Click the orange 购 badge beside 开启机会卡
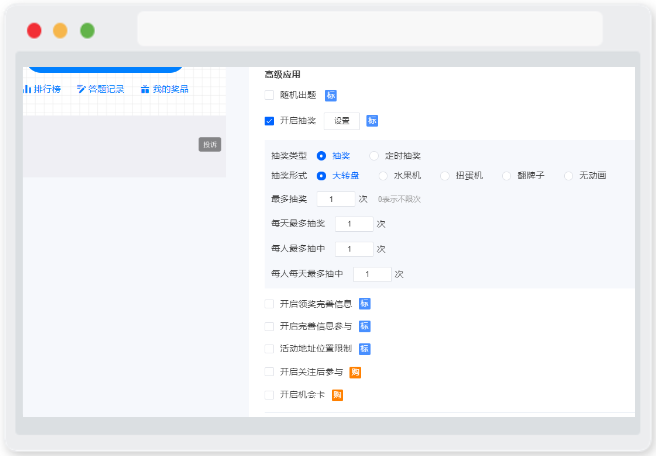The width and height of the screenshot is (656, 456). (x=337, y=395)
